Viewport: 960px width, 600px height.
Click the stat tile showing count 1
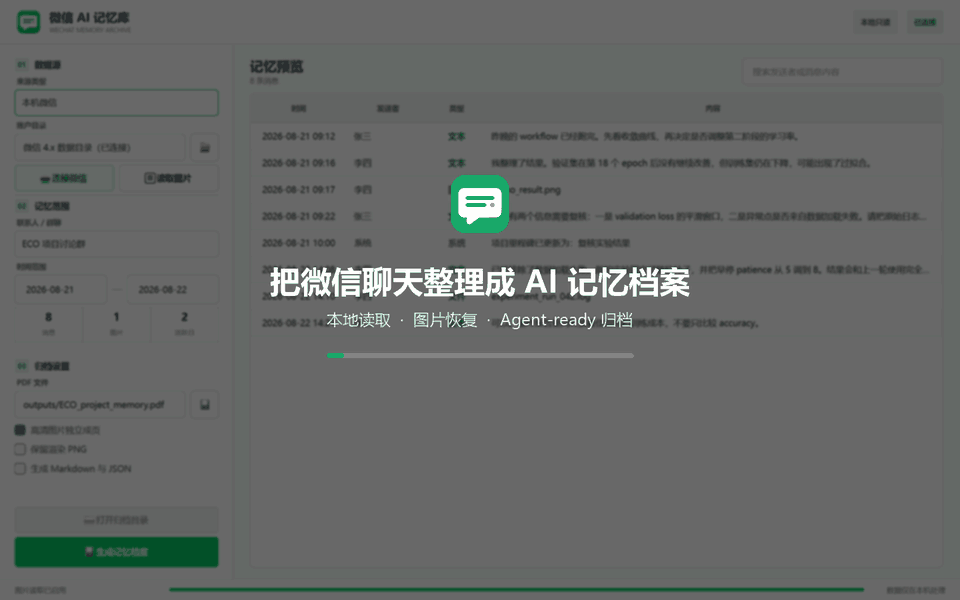(x=116, y=323)
